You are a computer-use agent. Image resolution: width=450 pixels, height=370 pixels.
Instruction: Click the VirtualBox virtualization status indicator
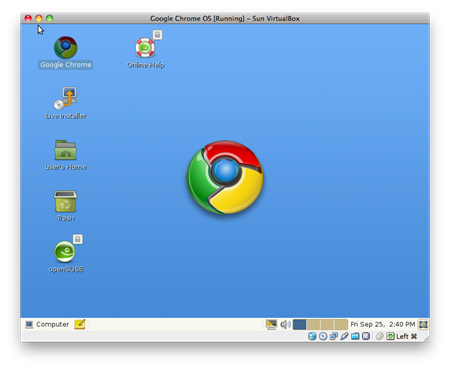coord(366,336)
